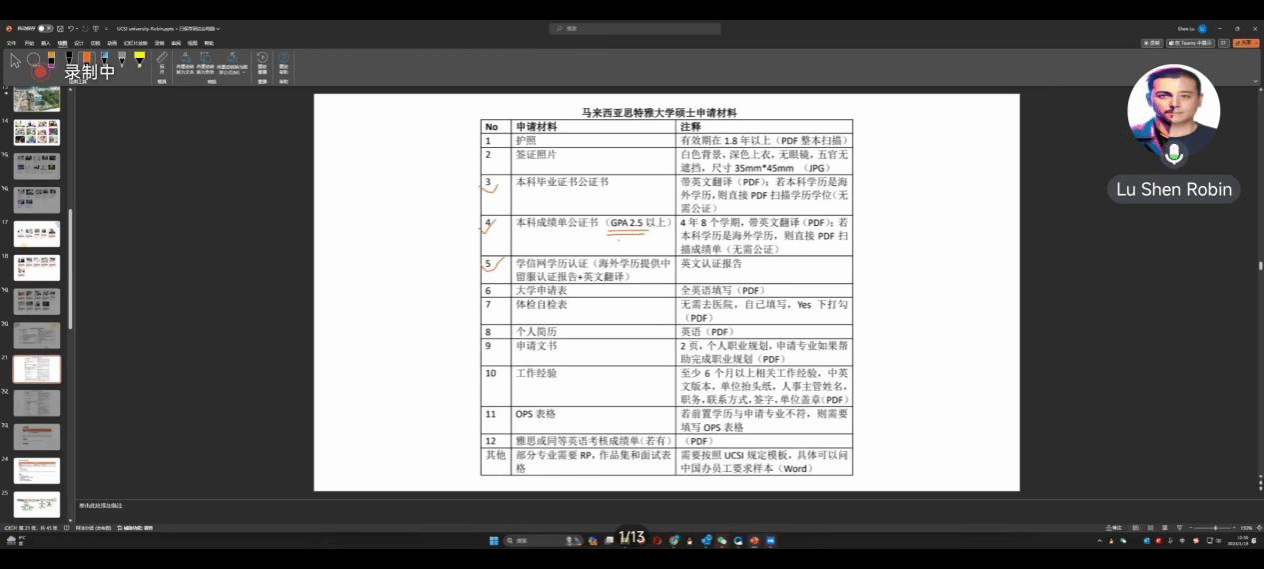Click the Present in Teams button
Image resolution: width=1264 pixels, height=569 pixels.
pyautogui.click(x=1191, y=43)
